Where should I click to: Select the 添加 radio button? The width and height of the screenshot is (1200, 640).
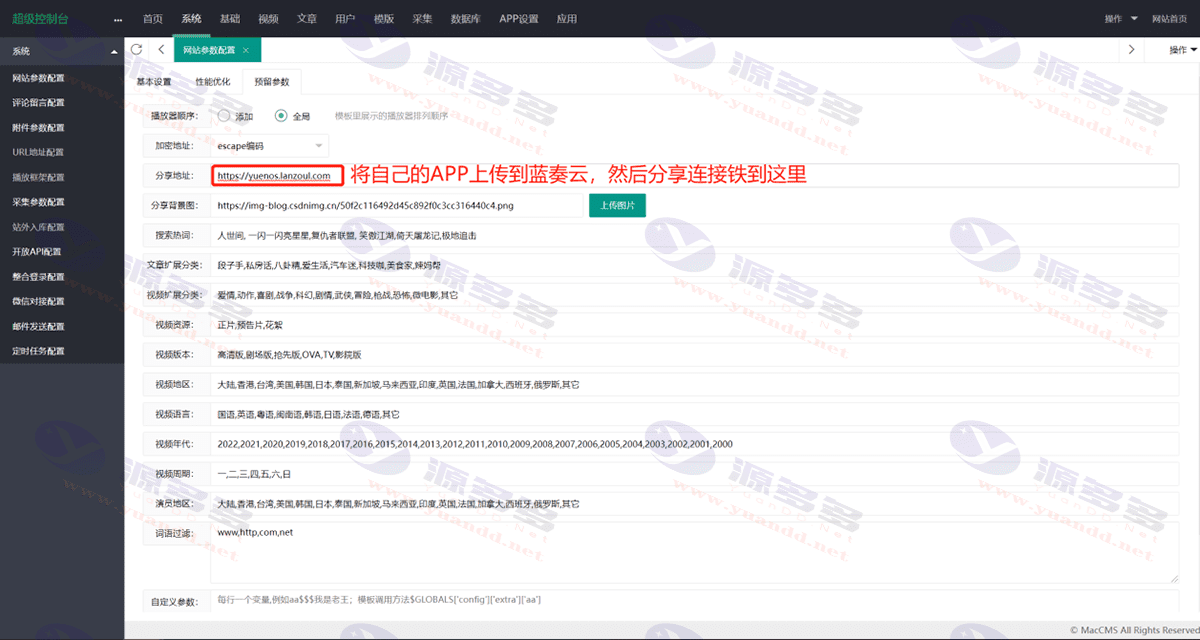224,116
